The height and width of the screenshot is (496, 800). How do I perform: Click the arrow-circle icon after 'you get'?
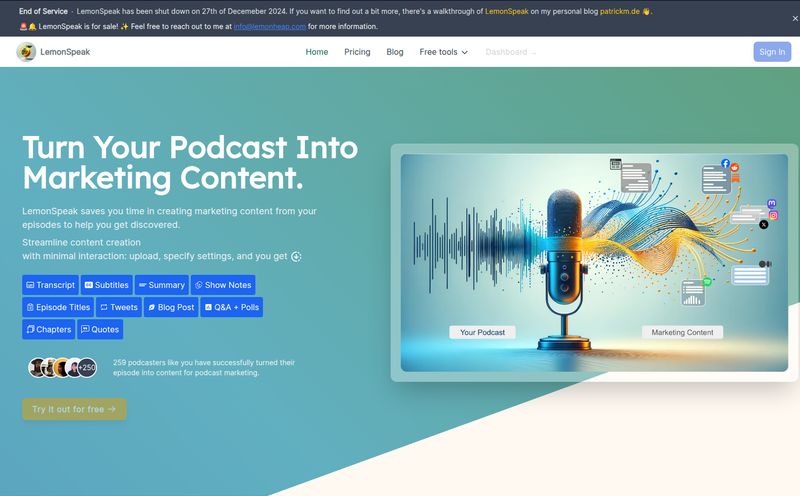pyautogui.click(x=296, y=256)
